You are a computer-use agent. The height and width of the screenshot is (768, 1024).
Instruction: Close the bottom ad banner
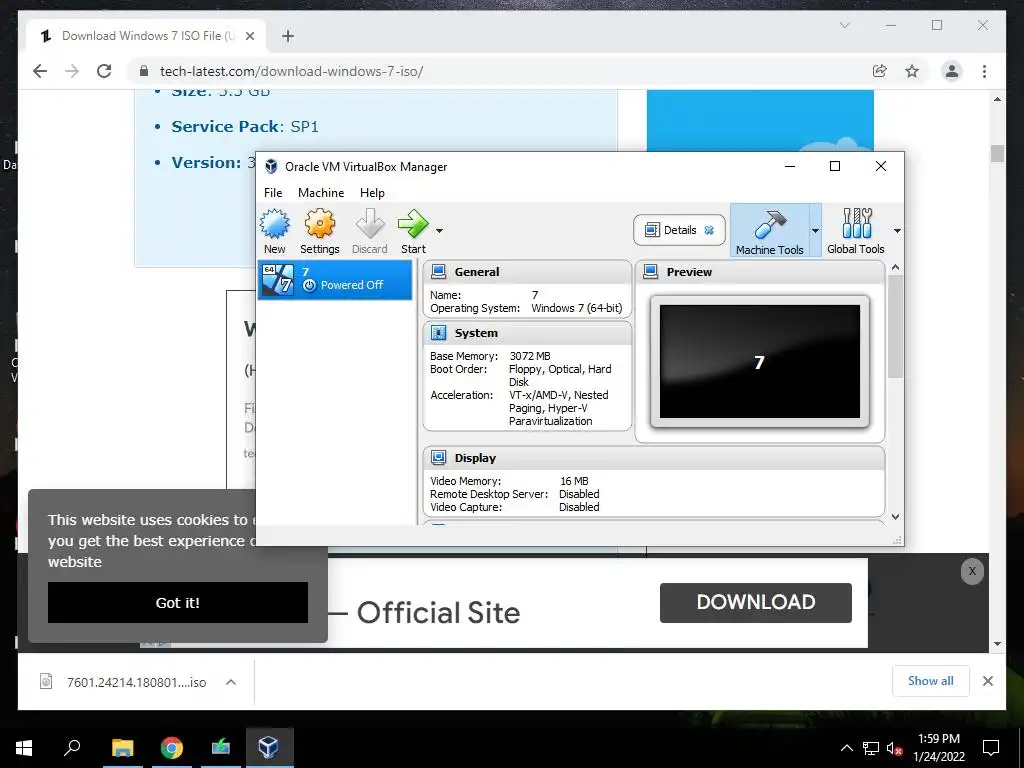(972, 571)
